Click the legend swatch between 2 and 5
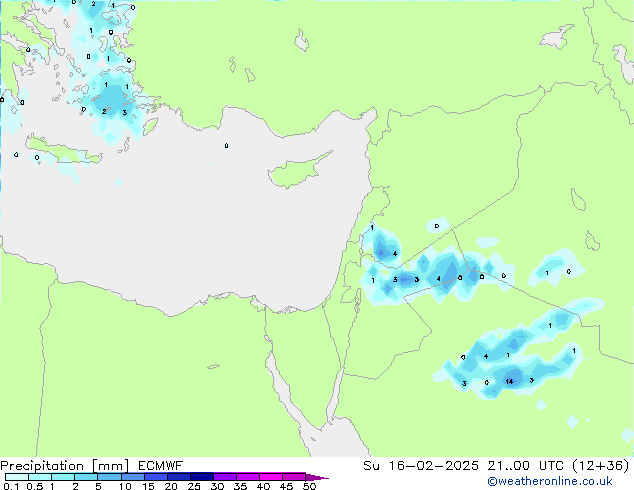Viewport: 634px width, 490px height. [86, 477]
